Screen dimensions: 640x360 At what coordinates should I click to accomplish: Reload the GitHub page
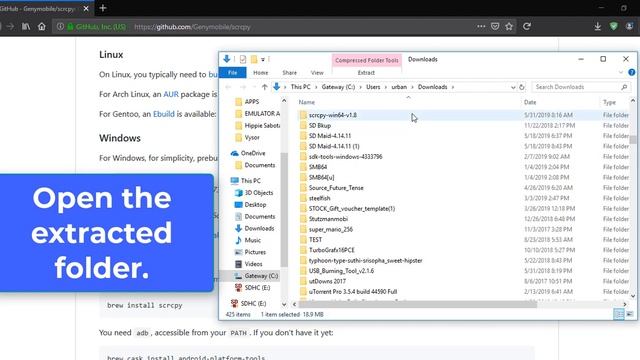(x=527, y=27)
